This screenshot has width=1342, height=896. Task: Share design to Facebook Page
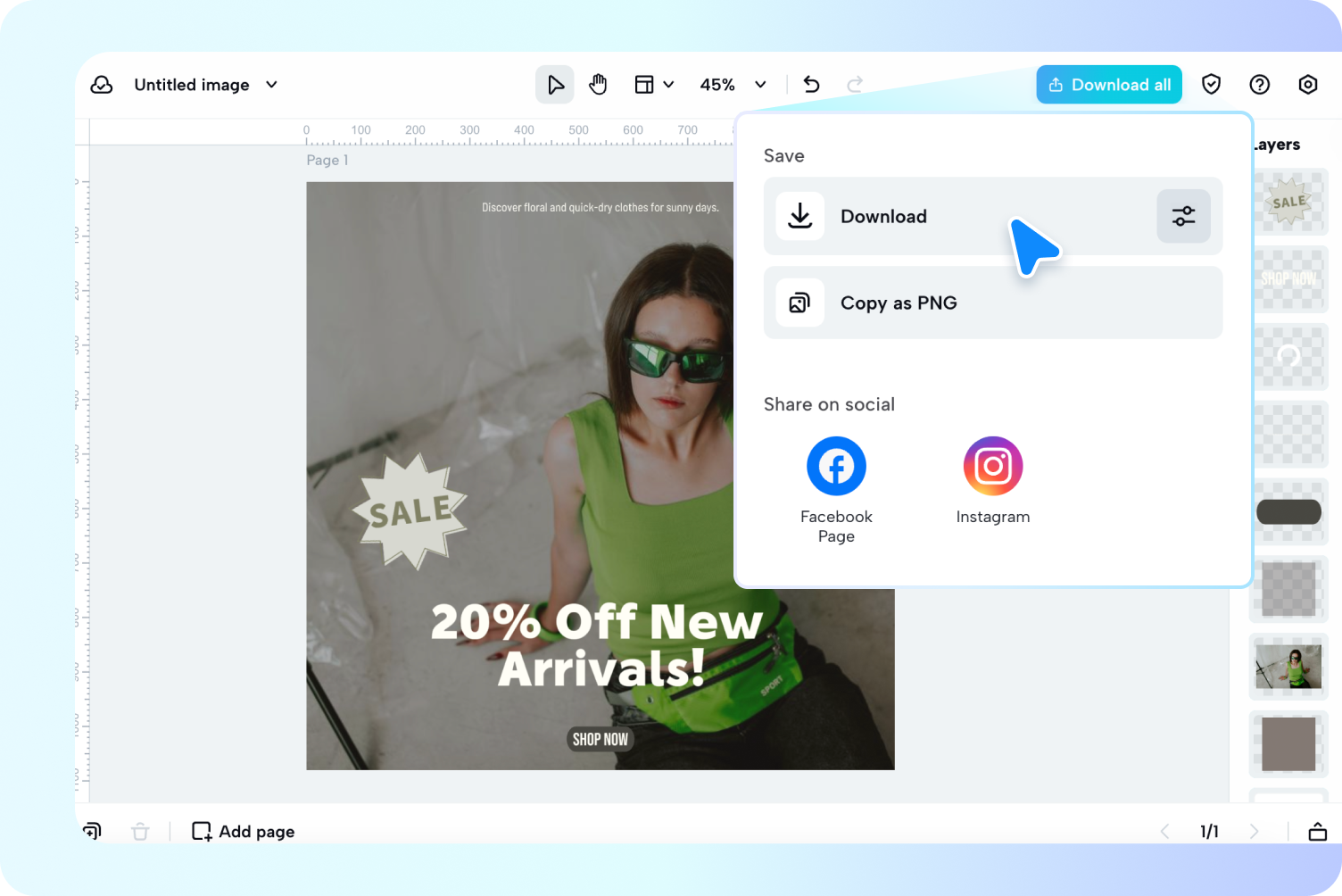[x=835, y=465]
